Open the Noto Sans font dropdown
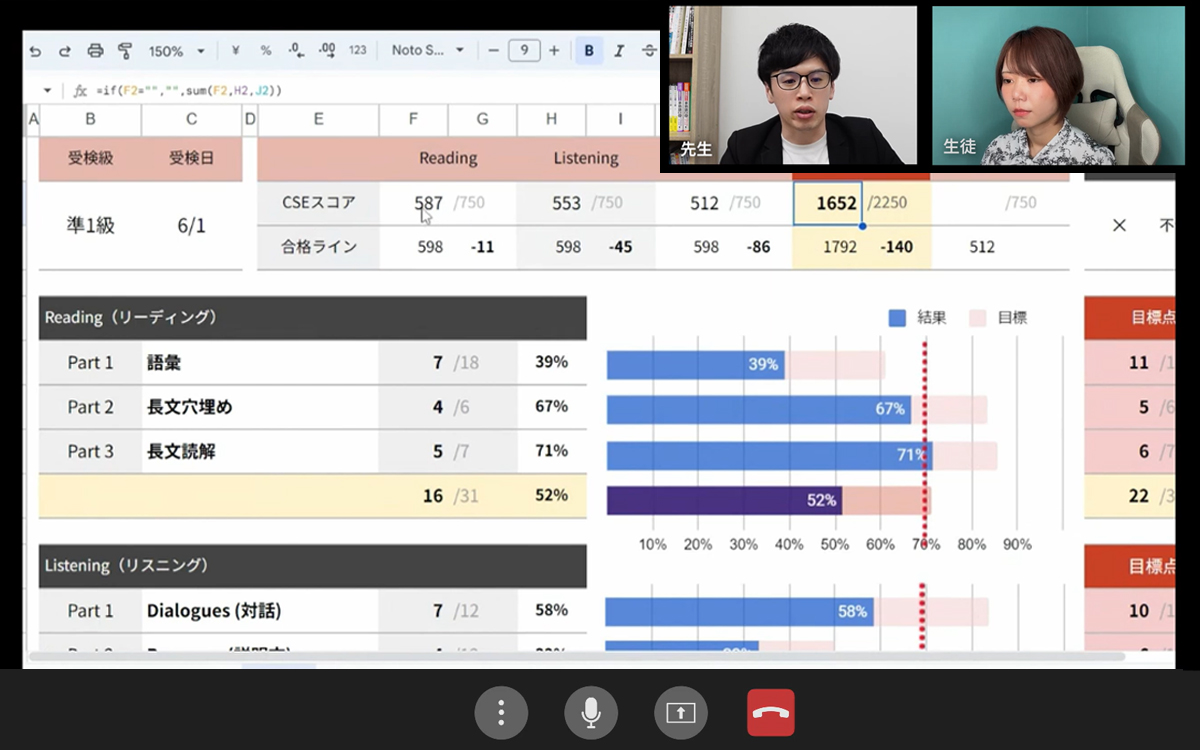This screenshot has width=1200, height=750. (x=428, y=51)
